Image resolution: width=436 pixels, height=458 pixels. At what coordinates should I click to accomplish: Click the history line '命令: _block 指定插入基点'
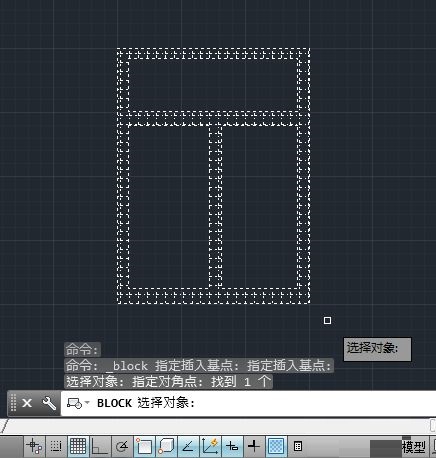199,366
